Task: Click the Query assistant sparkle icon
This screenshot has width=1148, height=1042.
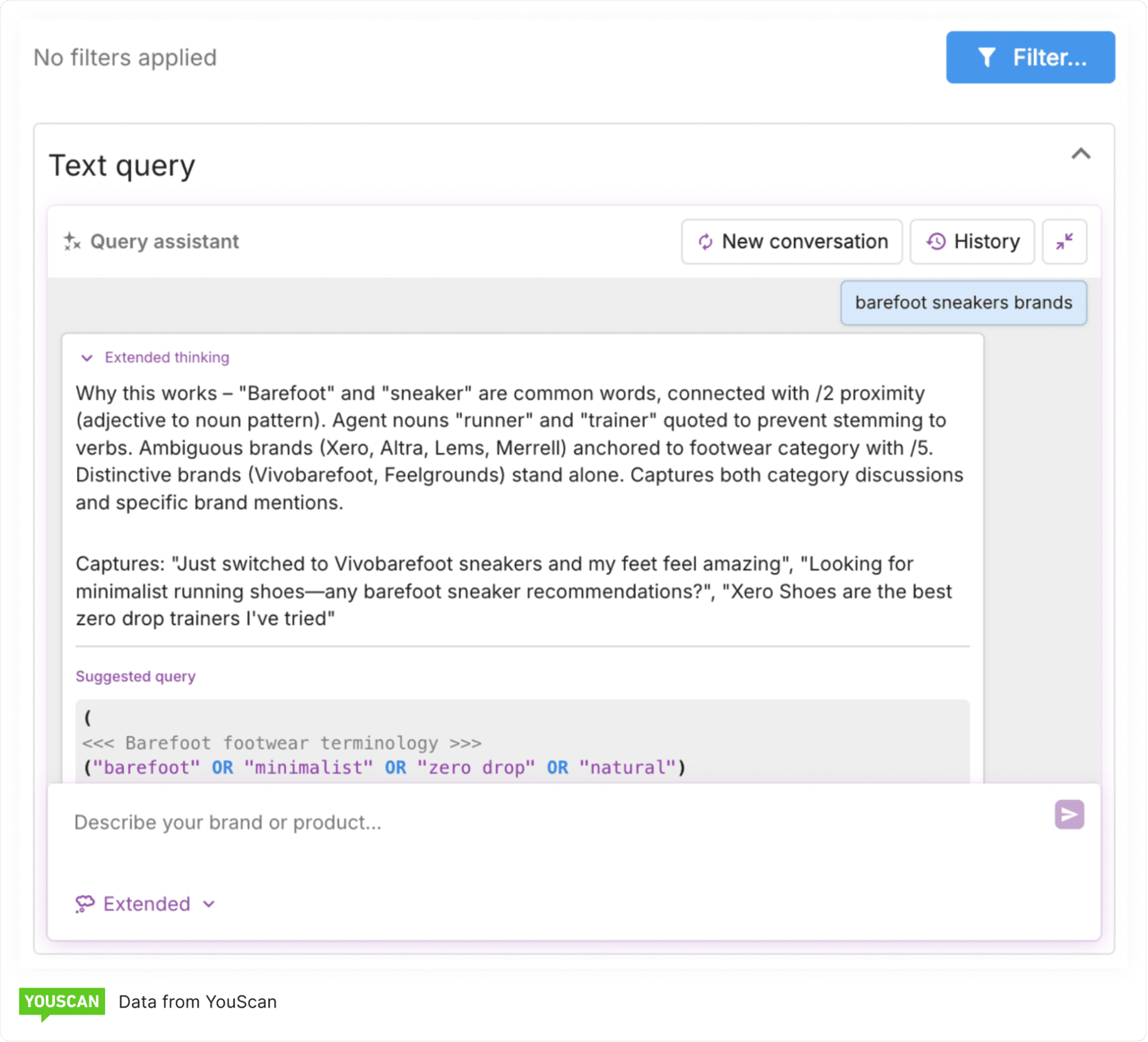Action: tap(72, 241)
